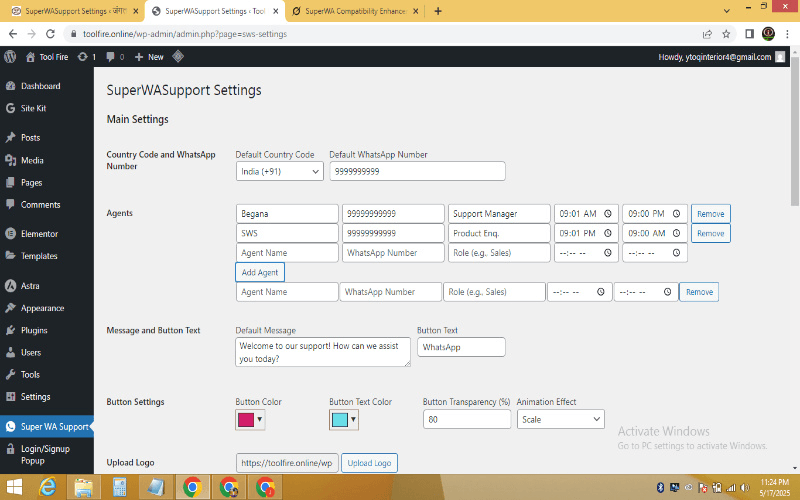800x500 pixels.
Task: Open Plugins menu
Action: pos(34,330)
